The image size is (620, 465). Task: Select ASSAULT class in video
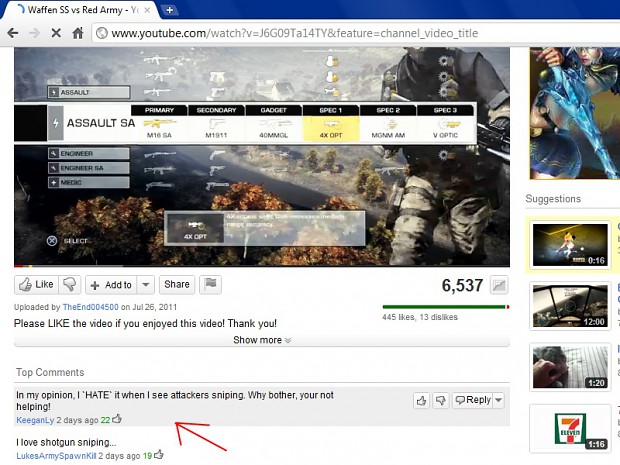[x=89, y=93]
